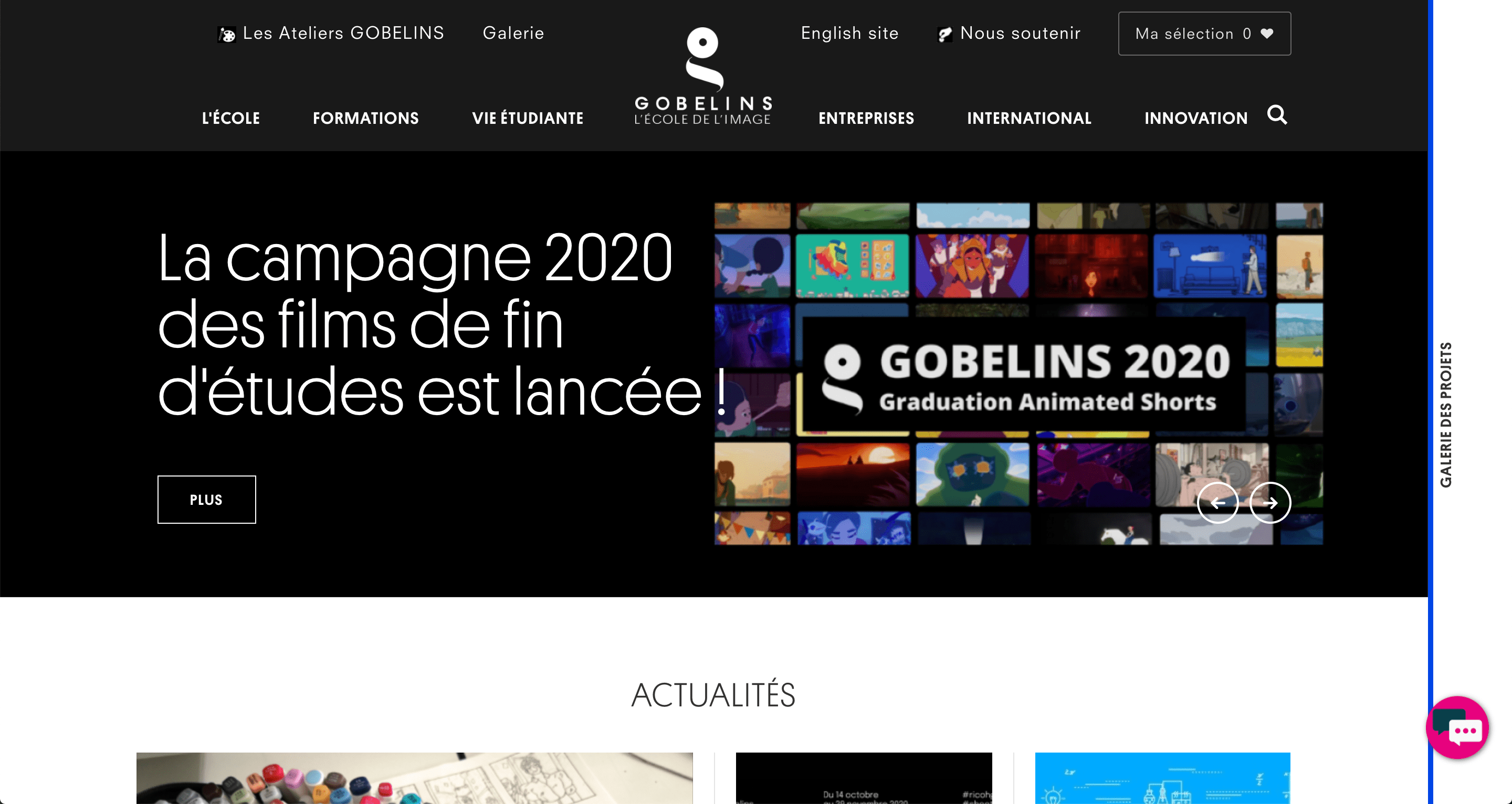Expand the VIE ÉTUDIANTE menu
The image size is (1512, 804).
tap(528, 119)
